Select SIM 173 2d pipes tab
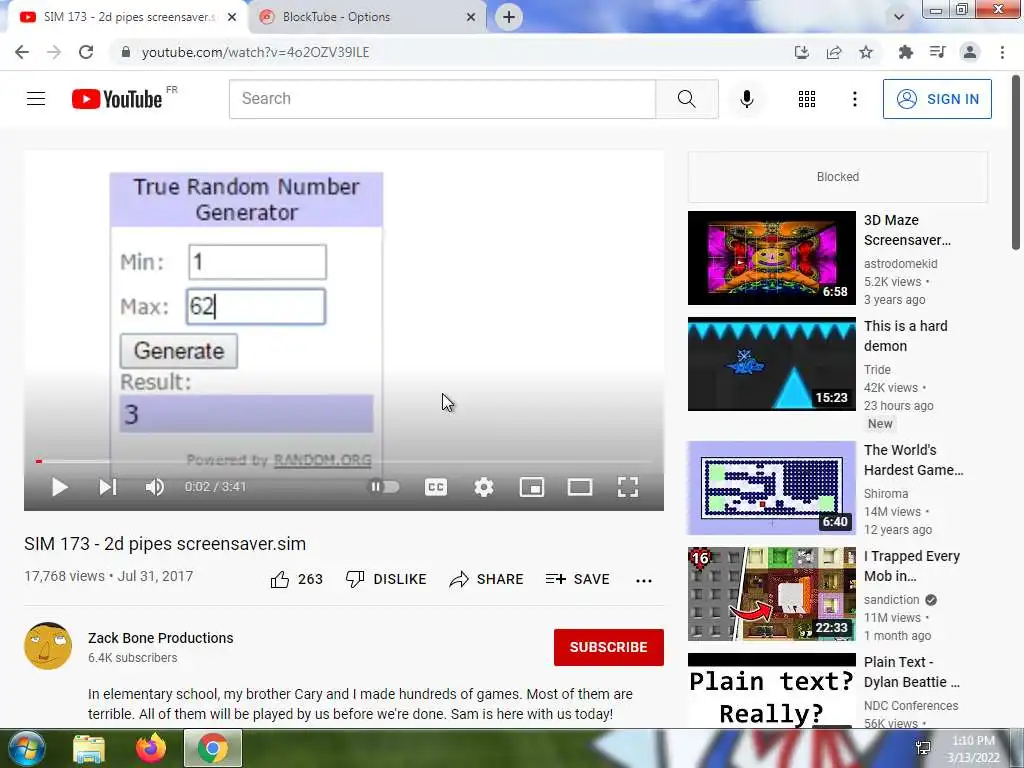Image resolution: width=1024 pixels, height=768 pixels. click(x=129, y=17)
